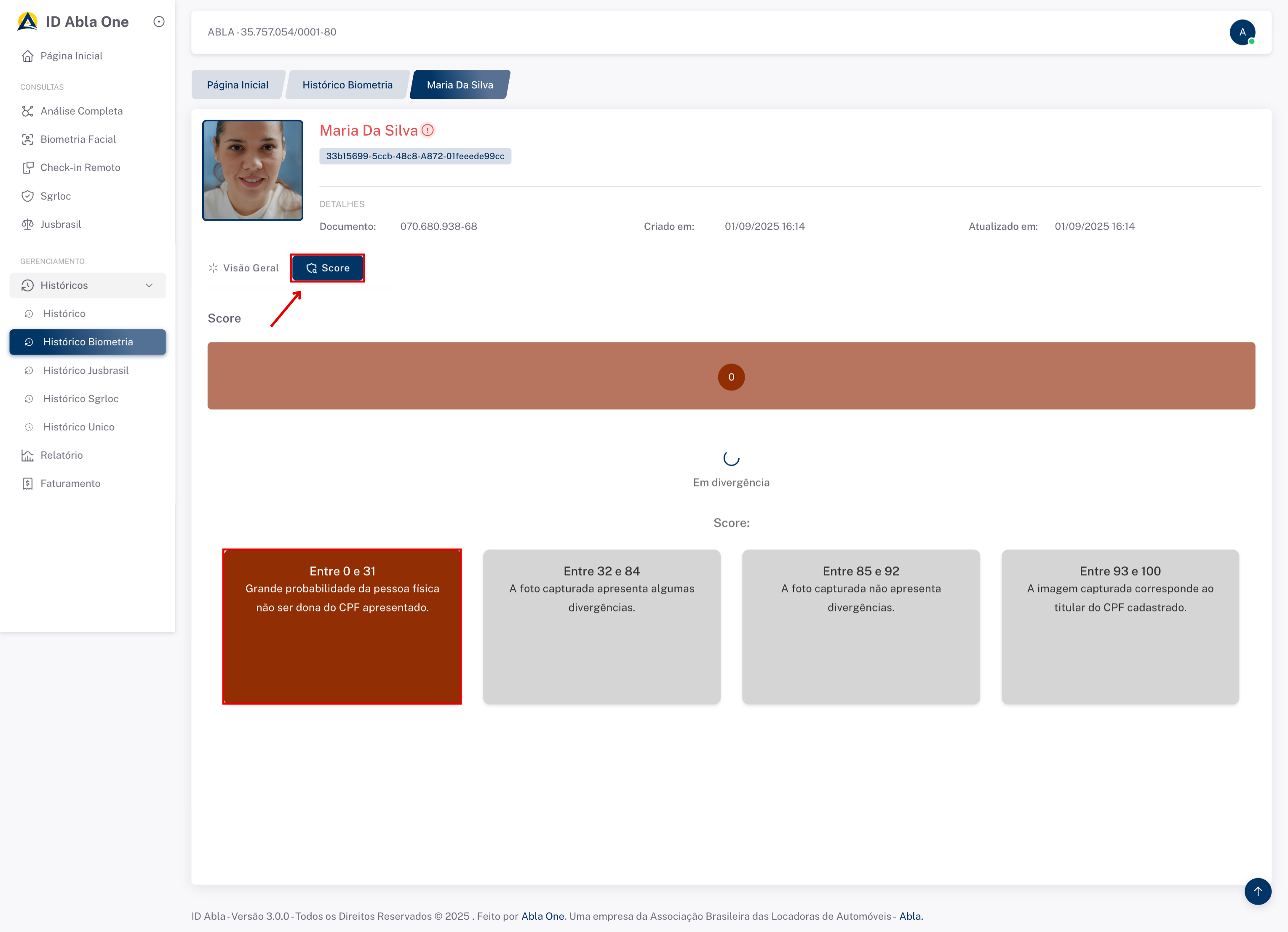
Task: Open user avatar menu at top right
Action: click(1242, 32)
